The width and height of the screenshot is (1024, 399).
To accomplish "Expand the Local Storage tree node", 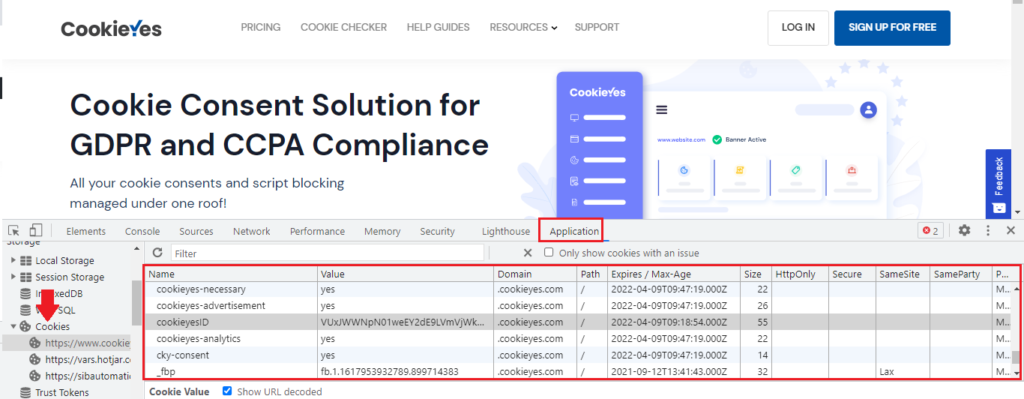I will pyautogui.click(x=13, y=260).
